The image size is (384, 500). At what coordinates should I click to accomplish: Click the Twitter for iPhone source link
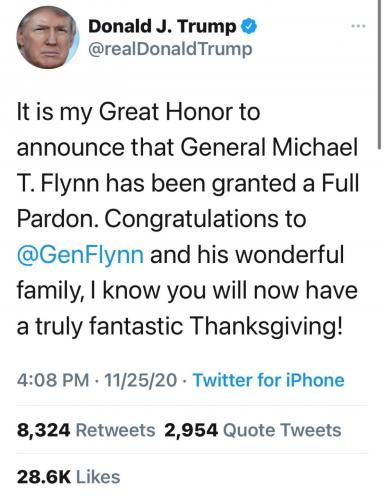(269, 380)
